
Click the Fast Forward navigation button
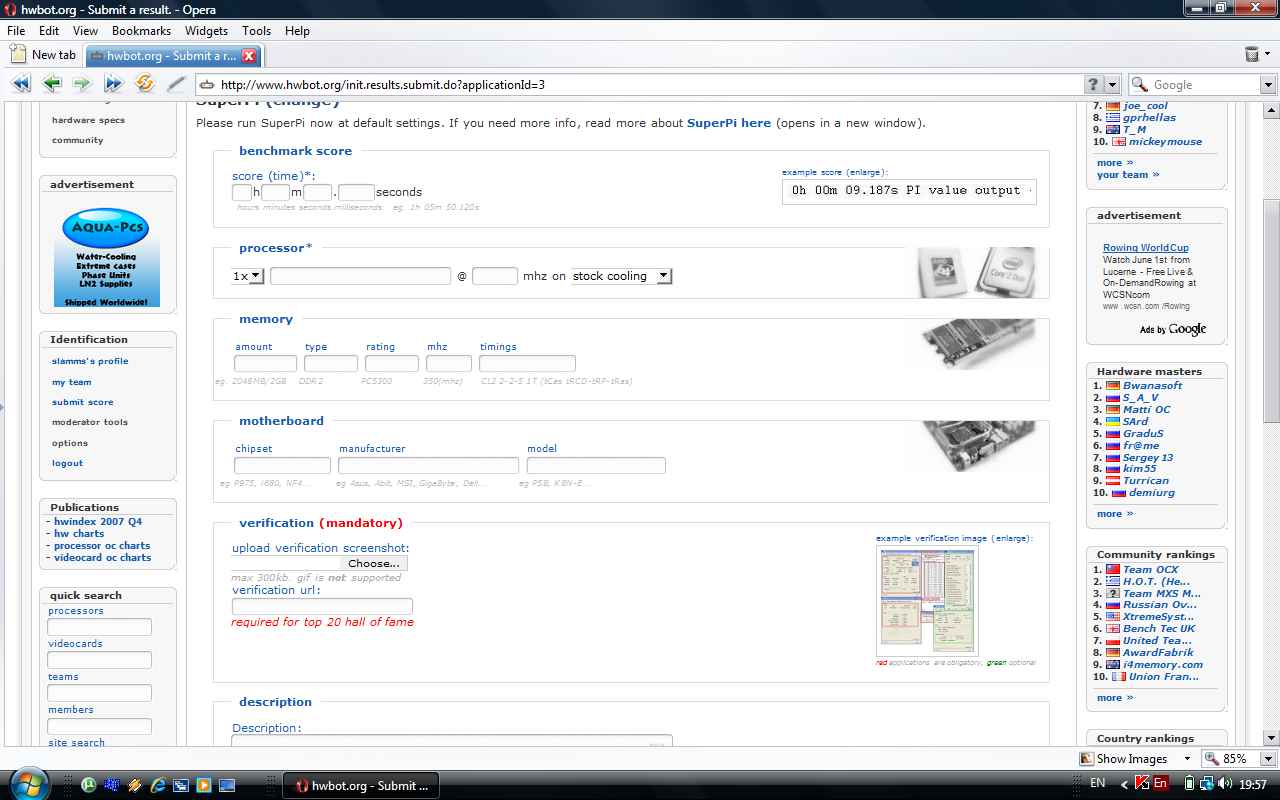click(113, 84)
